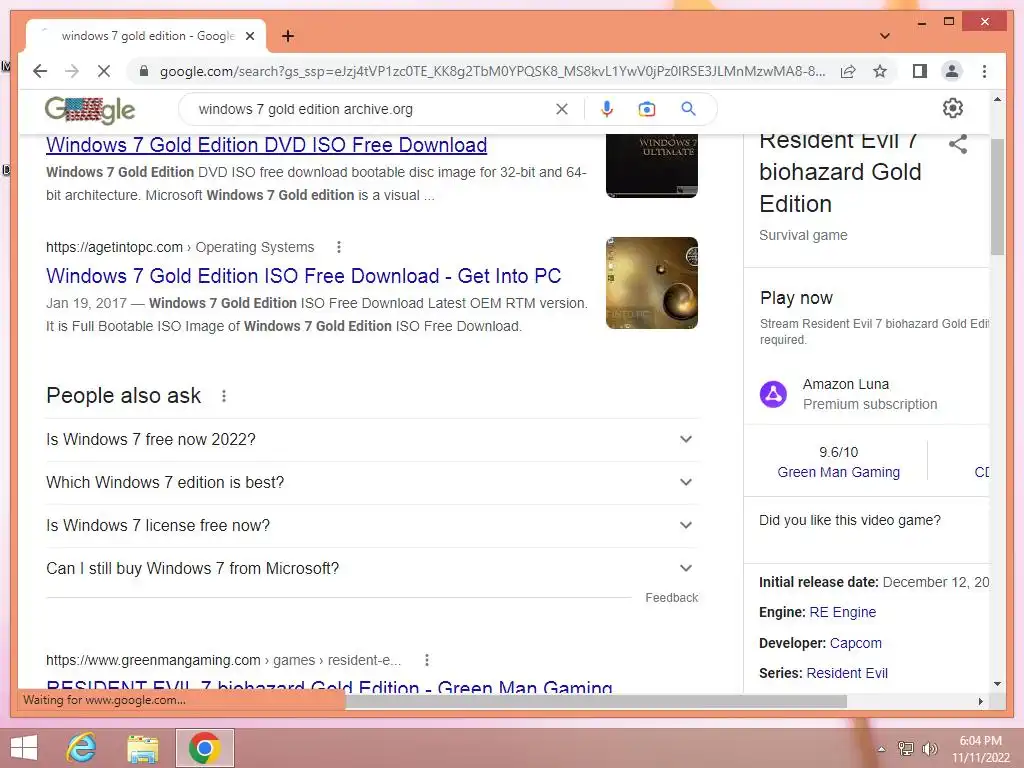Open the volume tray icon

coord(929,749)
